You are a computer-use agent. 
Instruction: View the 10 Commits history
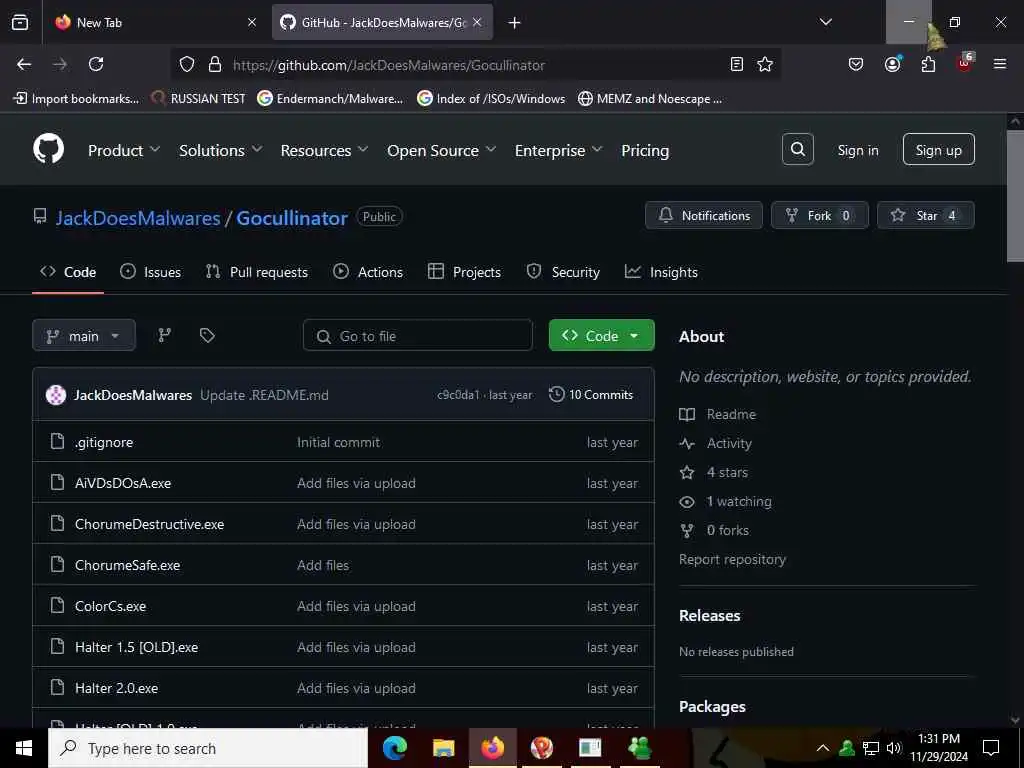point(591,394)
